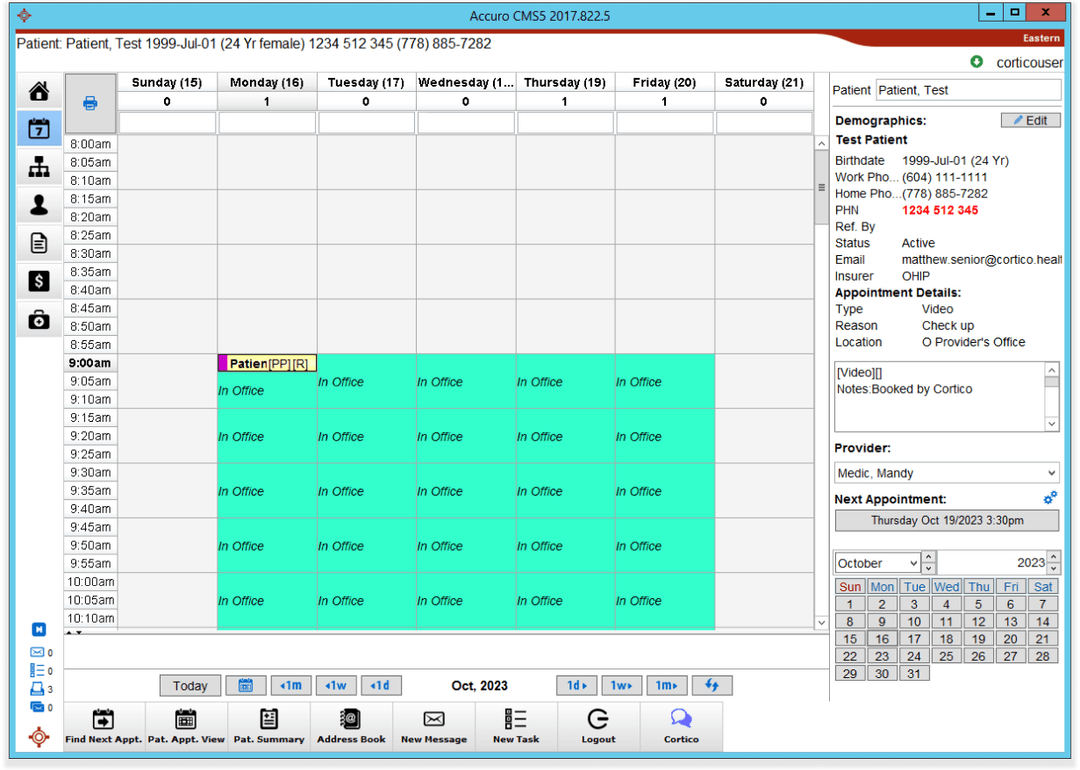The width and height of the screenshot is (1080, 770).
Task: Open the Documents file icon in sidebar
Action: (38, 243)
